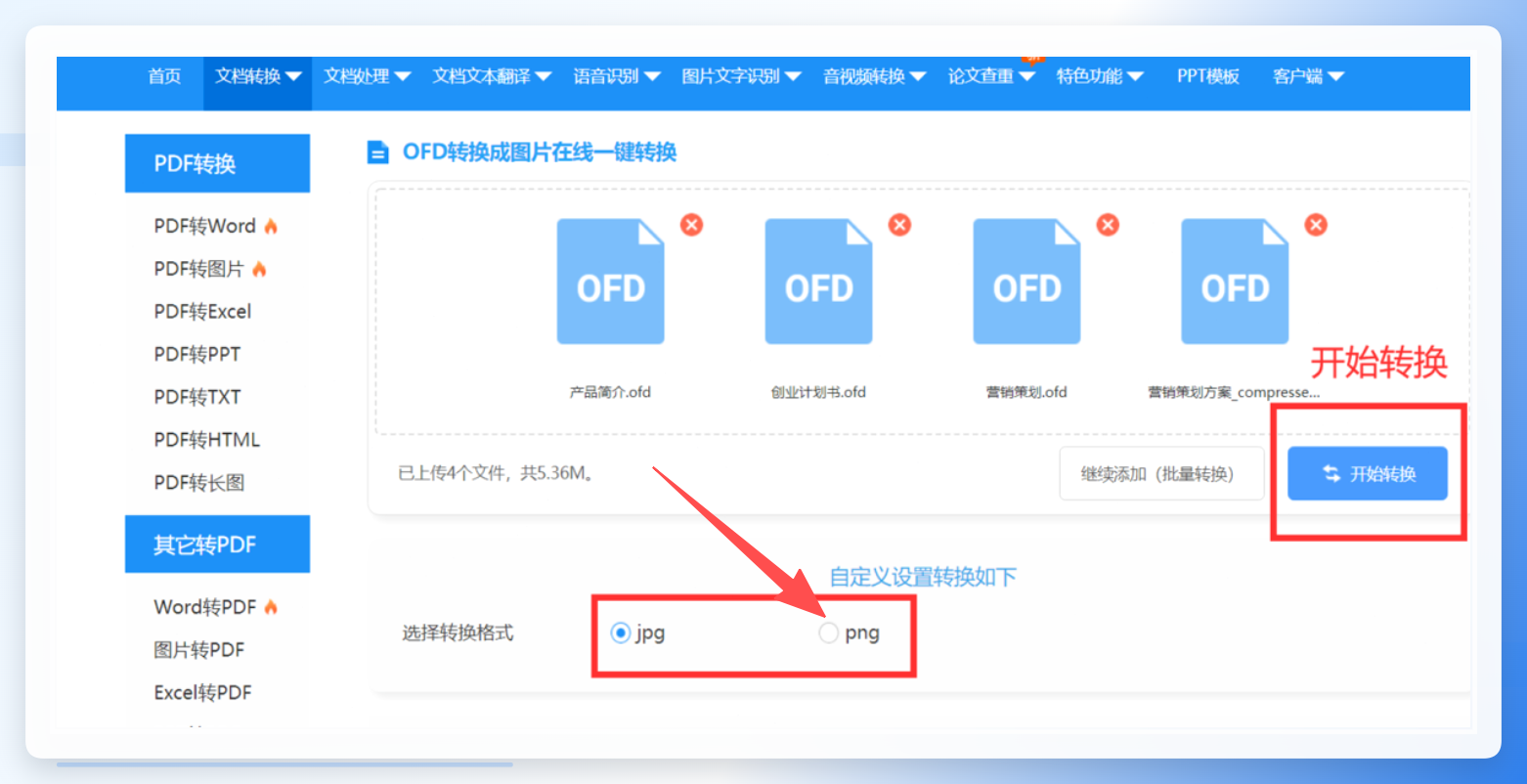Expand the 图片文字识别 dropdown menu
This screenshot has width=1527, height=784.
[x=741, y=76]
